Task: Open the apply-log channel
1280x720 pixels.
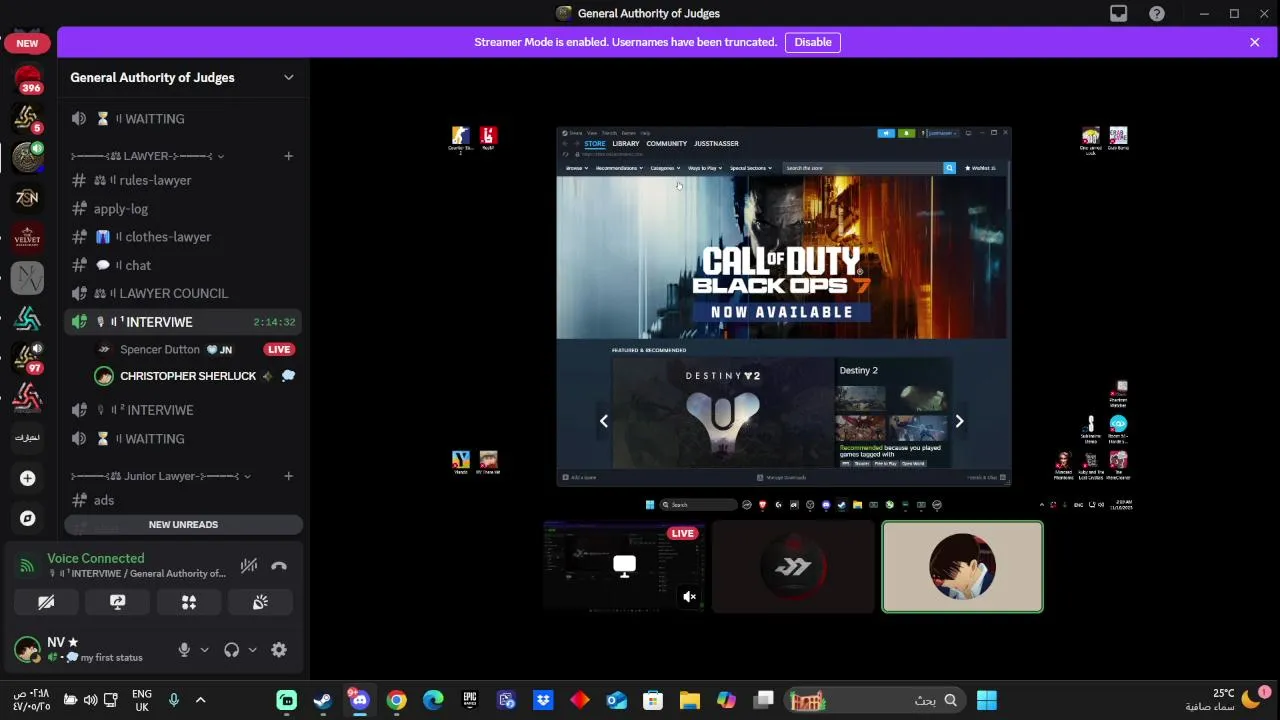Action: pyautogui.click(x=183, y=209)
